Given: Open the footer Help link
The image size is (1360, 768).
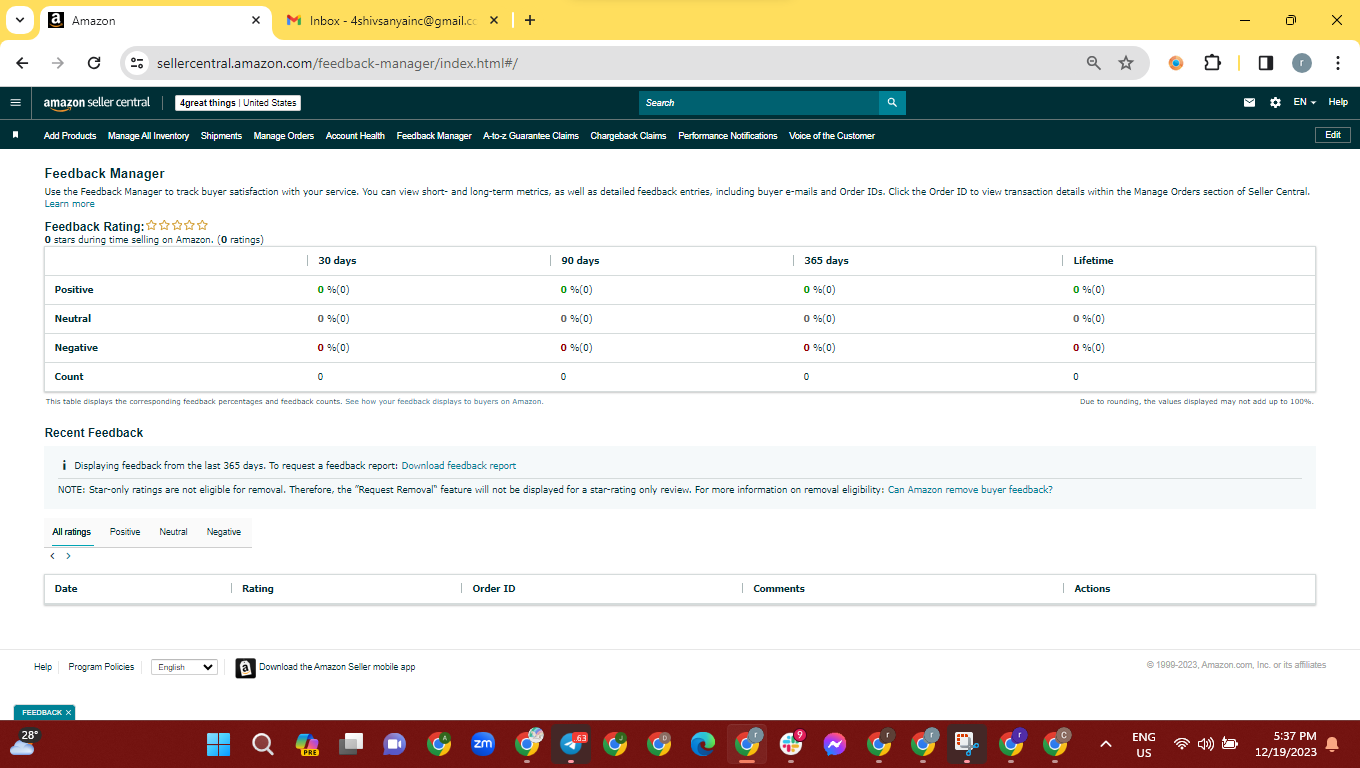Looking at the screenshot, I should point(43,667).
